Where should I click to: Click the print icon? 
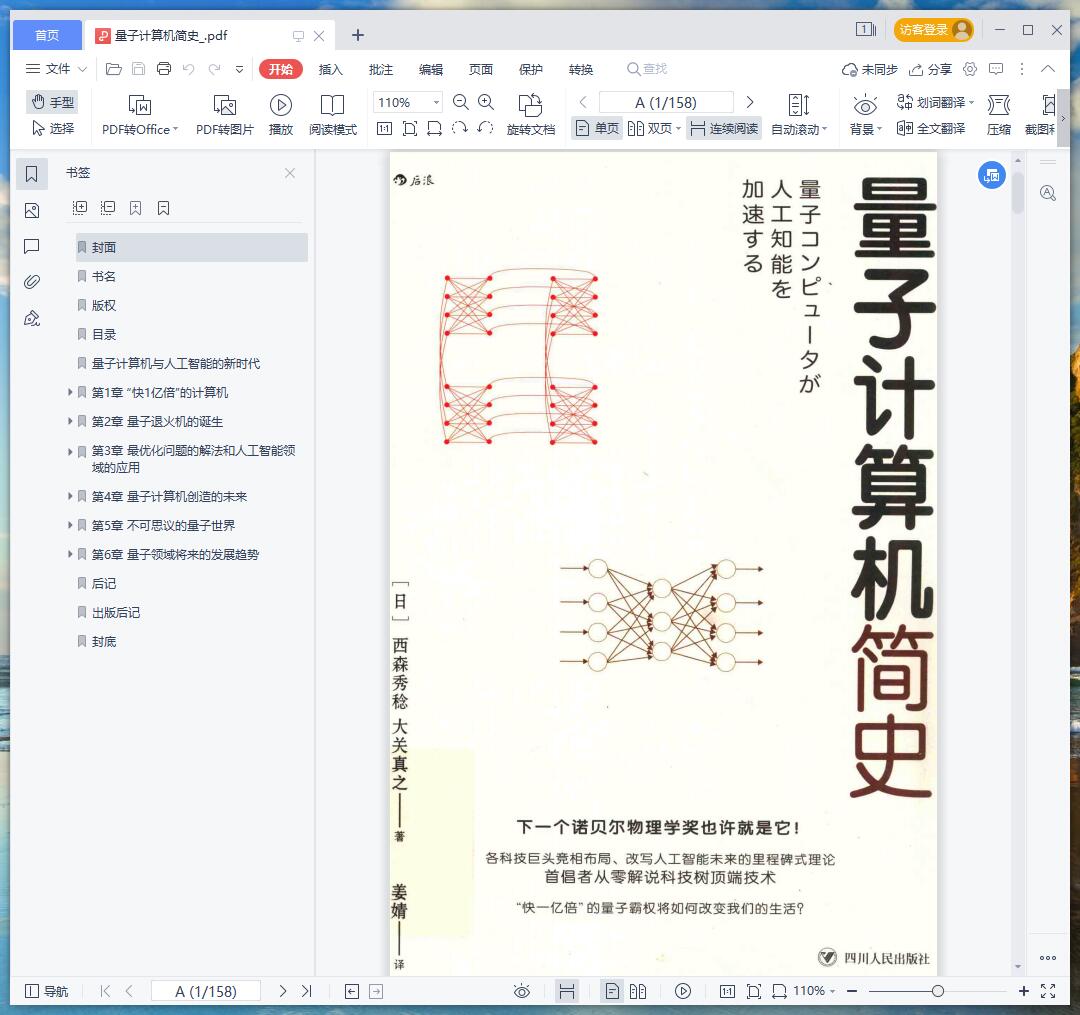[x=164, y=69]
